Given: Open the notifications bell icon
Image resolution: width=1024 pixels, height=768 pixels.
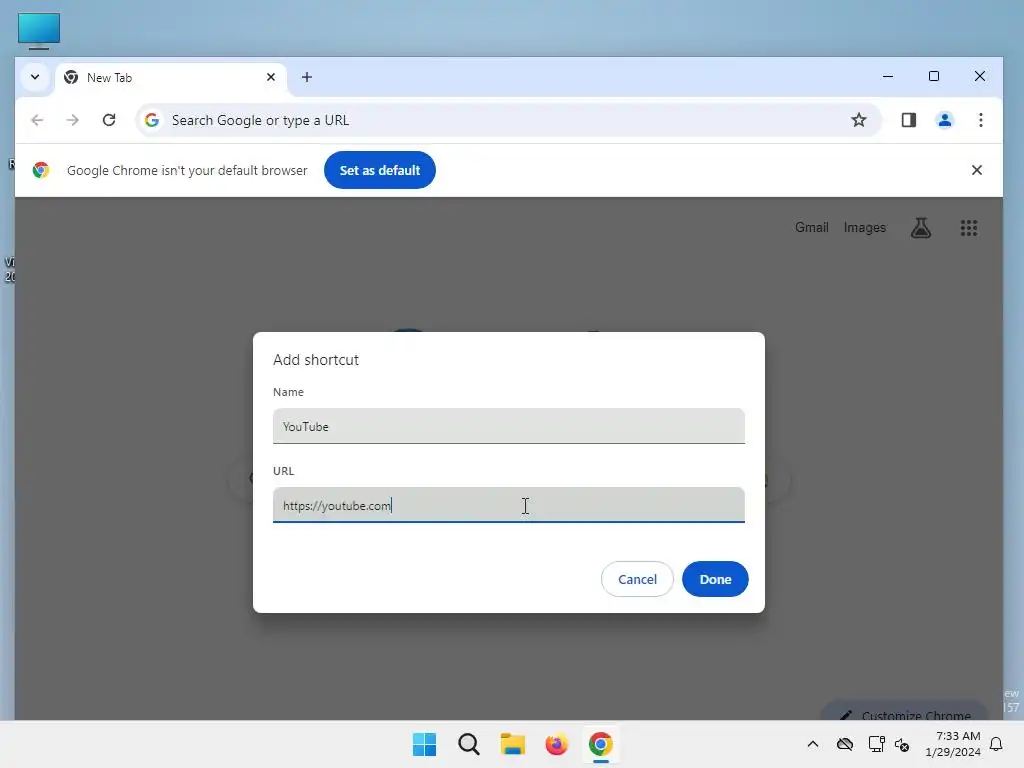Looking at the screenshot, I should pos(996,744).
